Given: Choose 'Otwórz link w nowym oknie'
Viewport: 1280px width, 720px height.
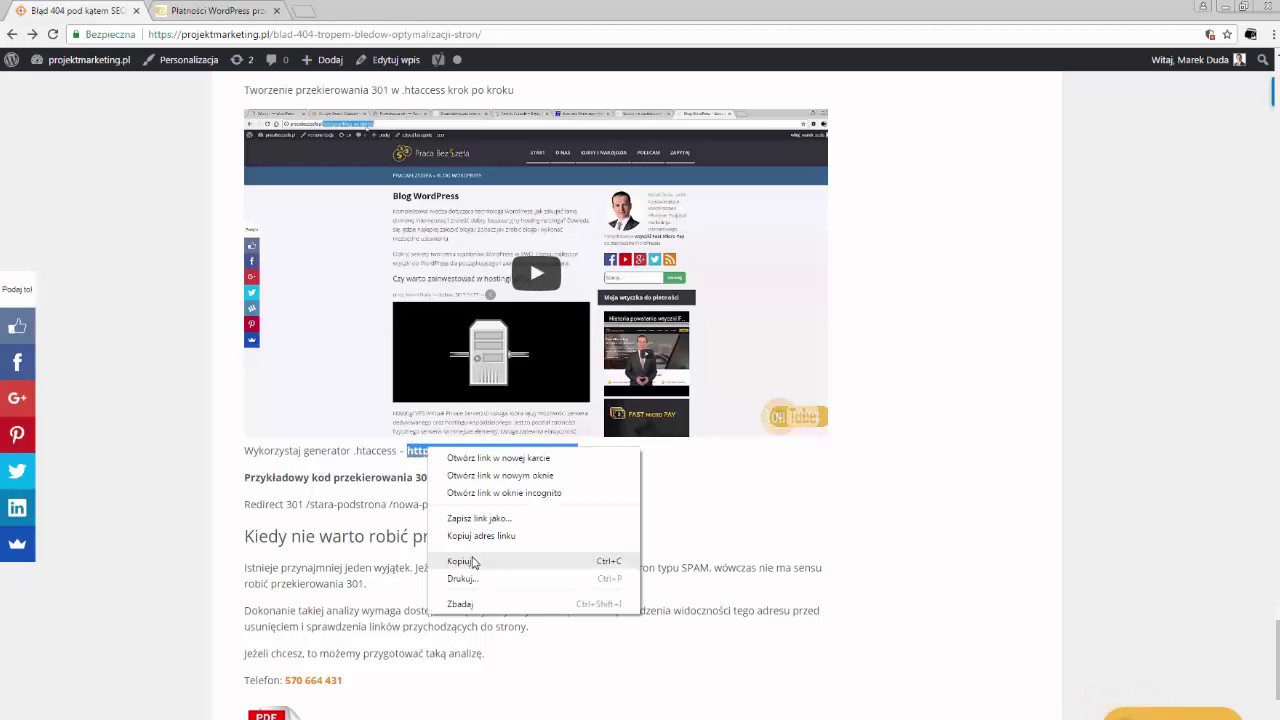Looking at the screenshot, I should [x=533, y=475].
